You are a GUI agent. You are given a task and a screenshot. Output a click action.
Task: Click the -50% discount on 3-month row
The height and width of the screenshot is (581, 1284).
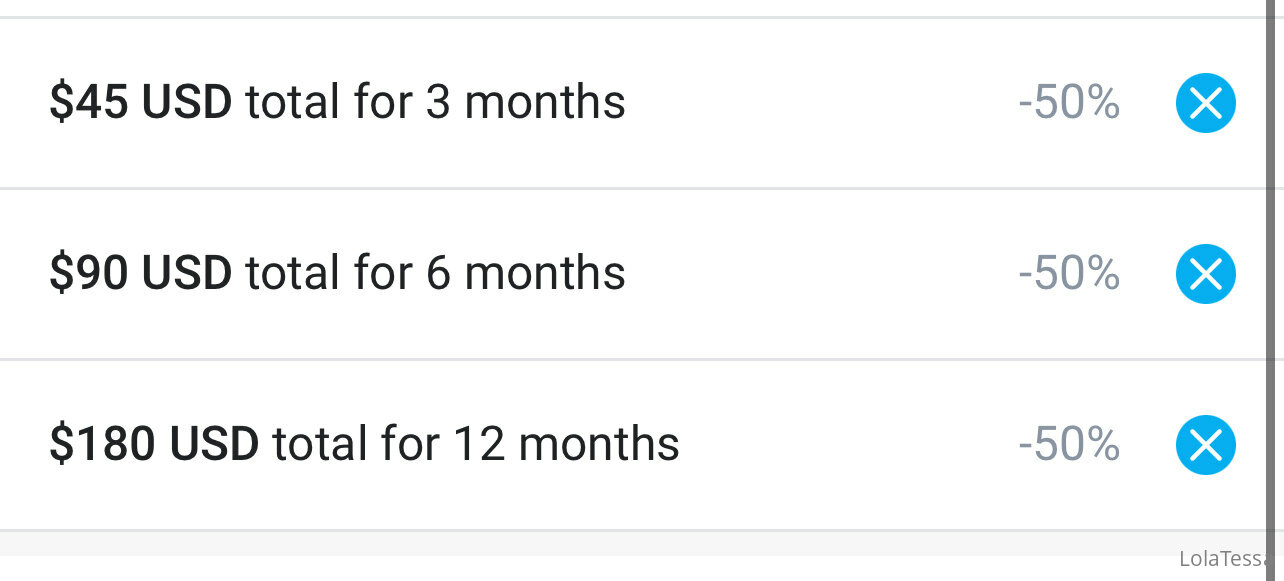pos(1069,102)
